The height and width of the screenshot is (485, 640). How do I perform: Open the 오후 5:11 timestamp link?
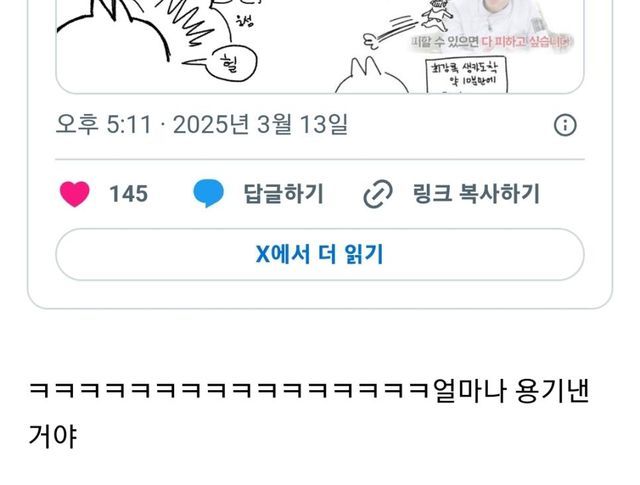[x=104, y=125]
